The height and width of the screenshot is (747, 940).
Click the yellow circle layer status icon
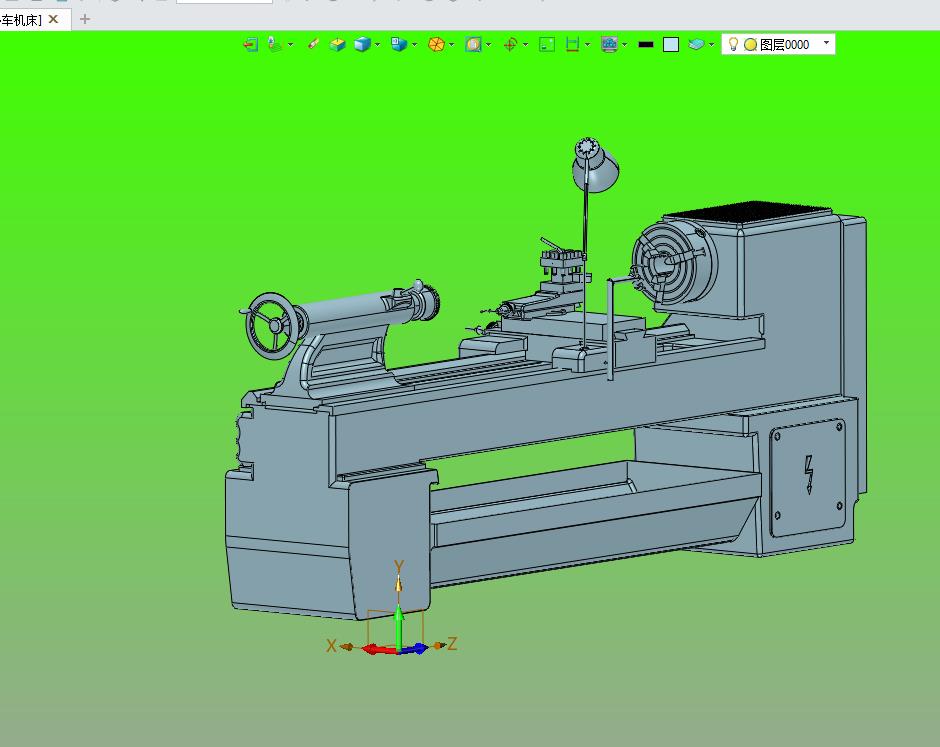750,45
